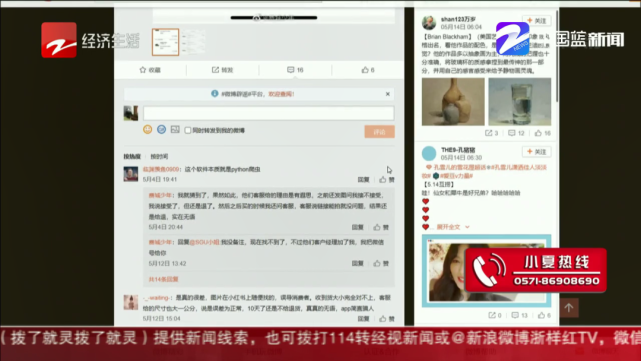Open comments on Brian Blackham post showing 12
641x361 pixels.
click(516, 133)
